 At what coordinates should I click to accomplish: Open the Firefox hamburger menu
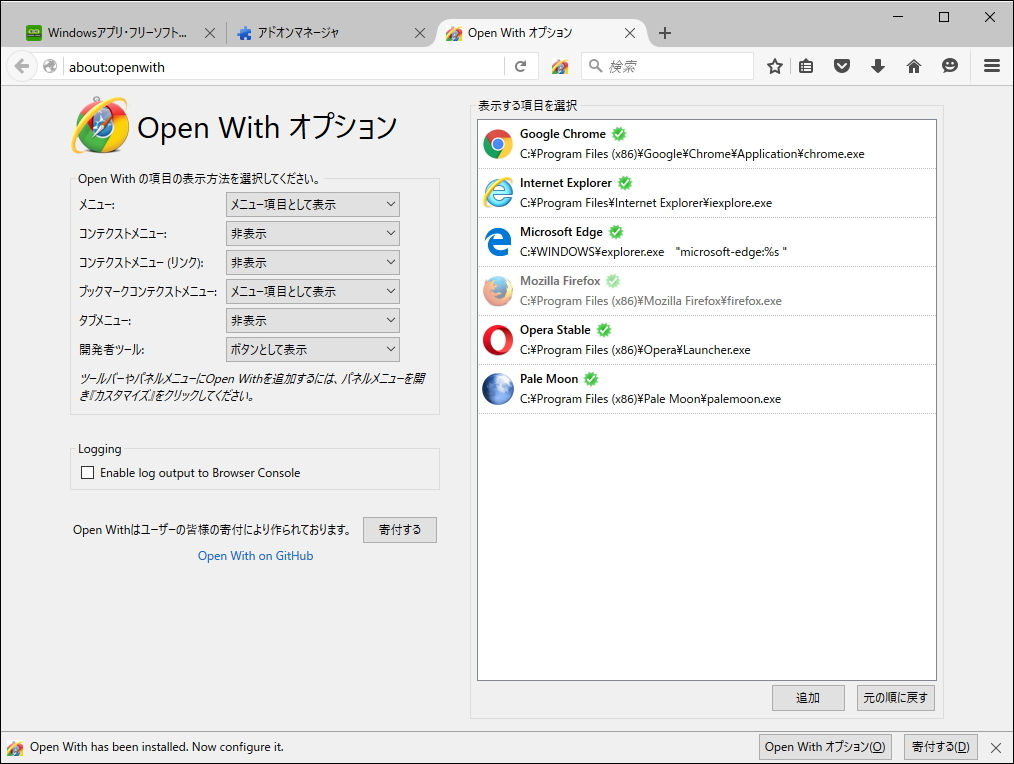pos(991,66)
